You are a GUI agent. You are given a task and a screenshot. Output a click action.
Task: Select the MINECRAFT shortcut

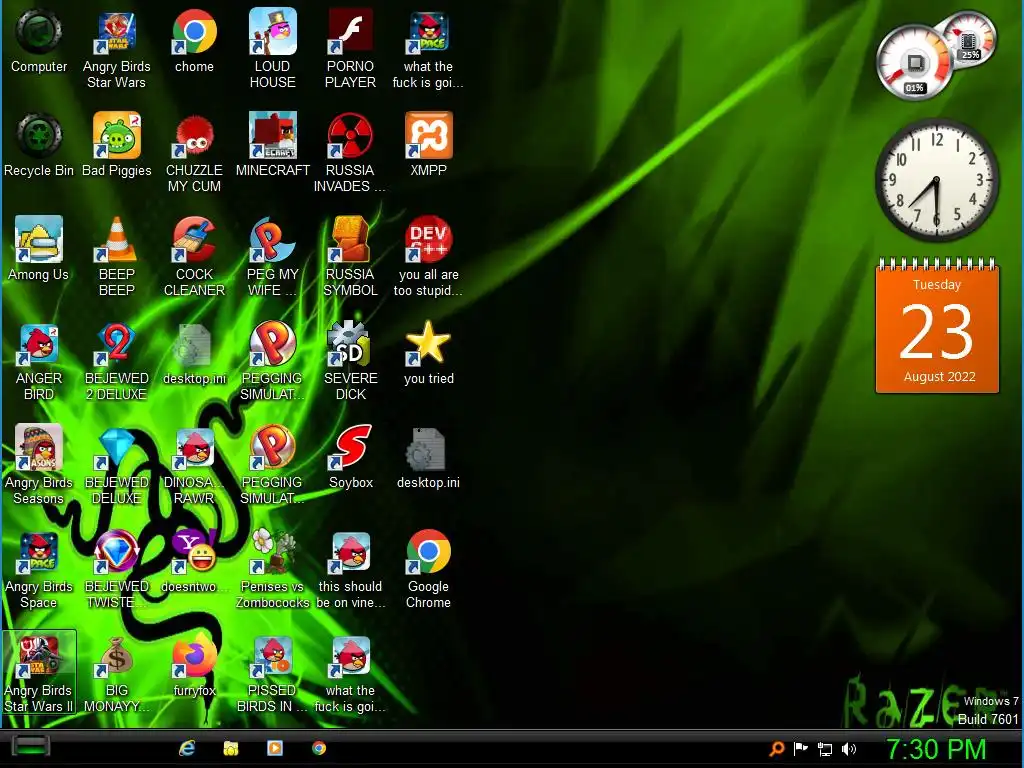point(272,145)
